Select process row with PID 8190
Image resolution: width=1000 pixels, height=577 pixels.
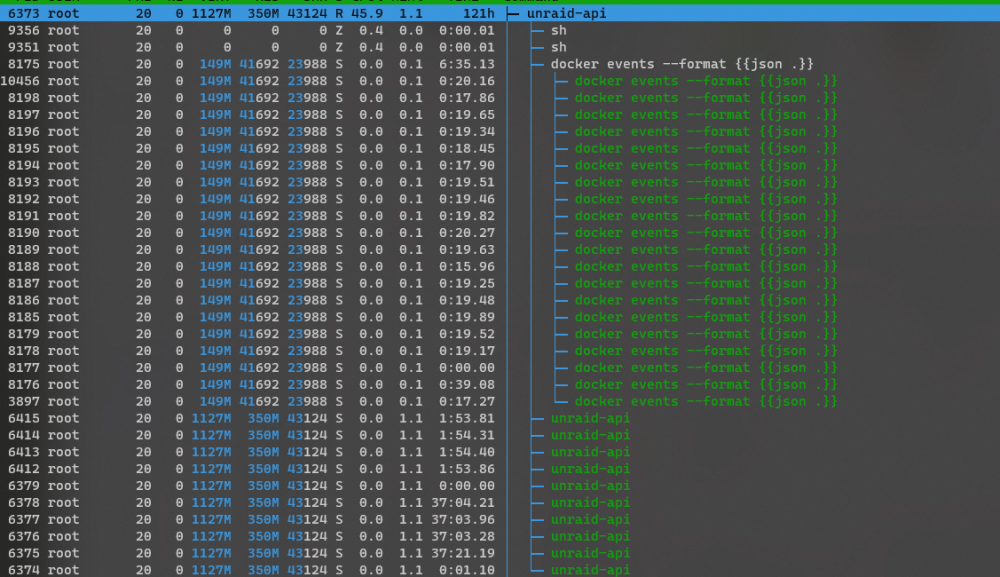coord(500,233)
